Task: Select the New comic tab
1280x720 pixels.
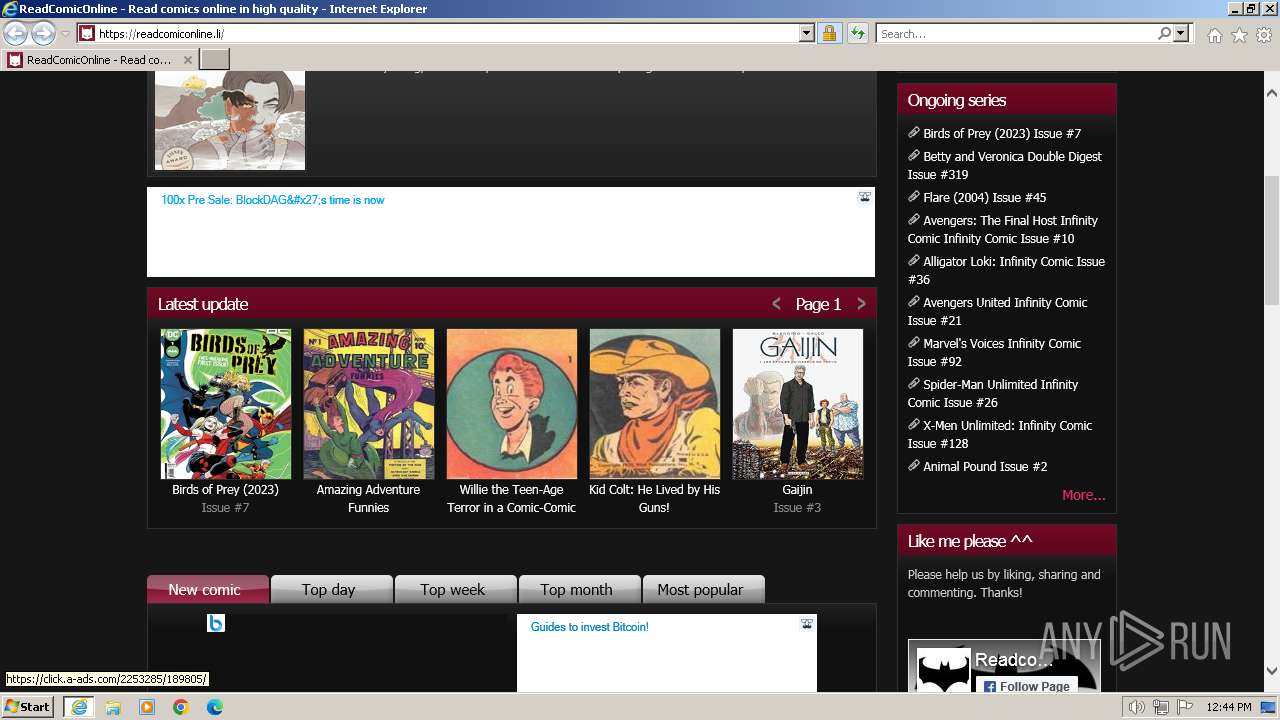Action: coord(208,589)
